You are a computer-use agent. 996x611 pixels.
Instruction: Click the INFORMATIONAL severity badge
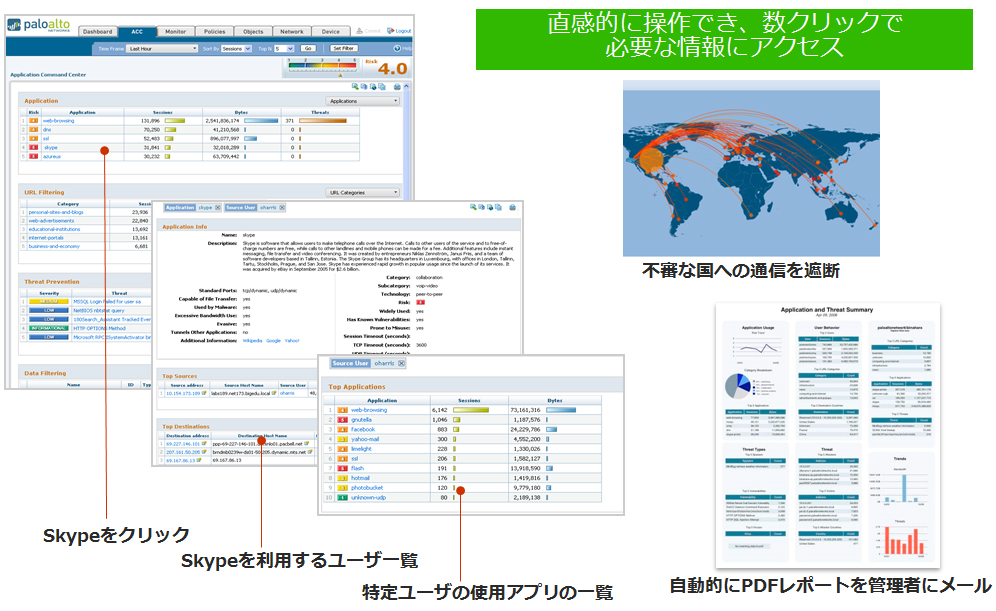48,328
